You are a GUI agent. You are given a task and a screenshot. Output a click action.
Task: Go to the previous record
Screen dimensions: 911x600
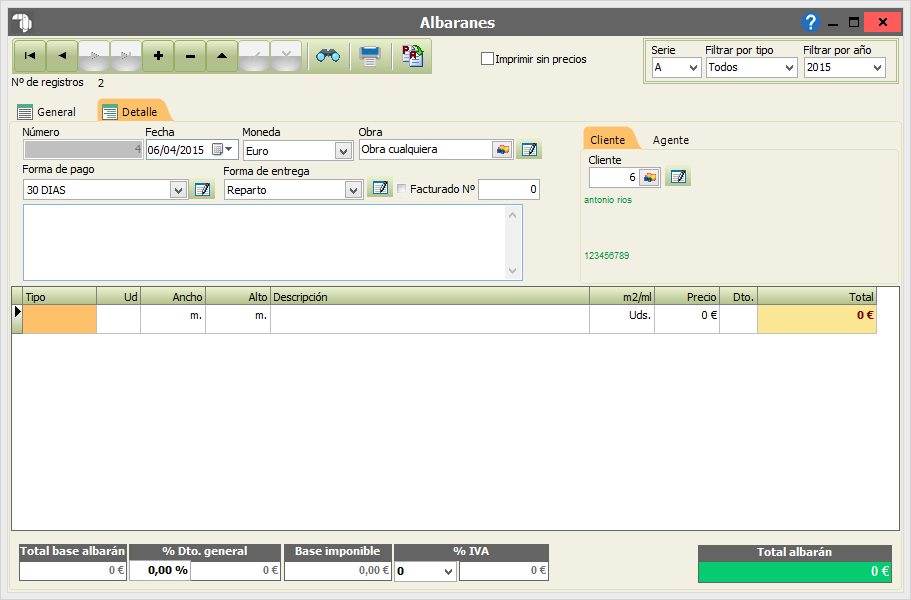tap(62, 56)
